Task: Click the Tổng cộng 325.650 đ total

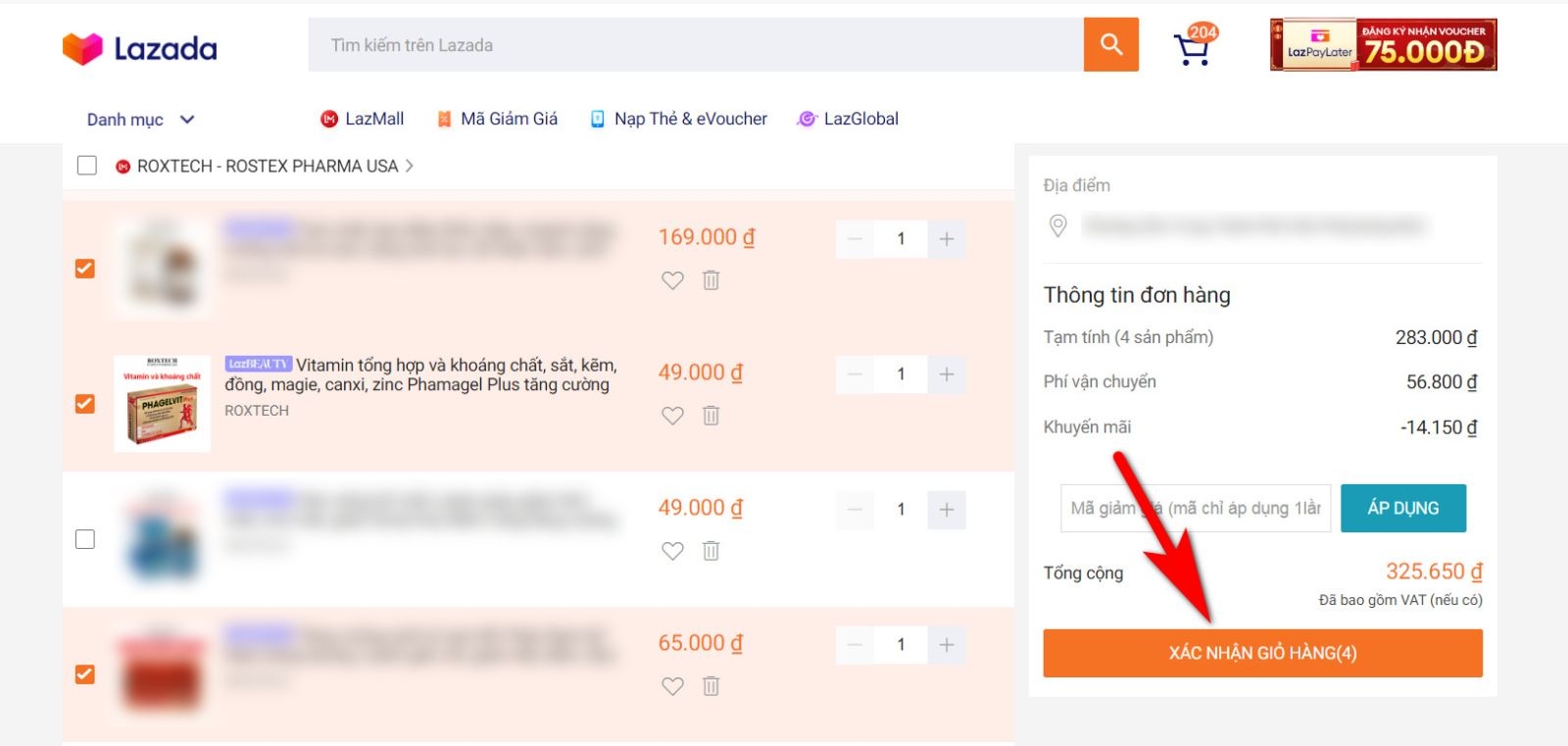Action: point(1434,572)
